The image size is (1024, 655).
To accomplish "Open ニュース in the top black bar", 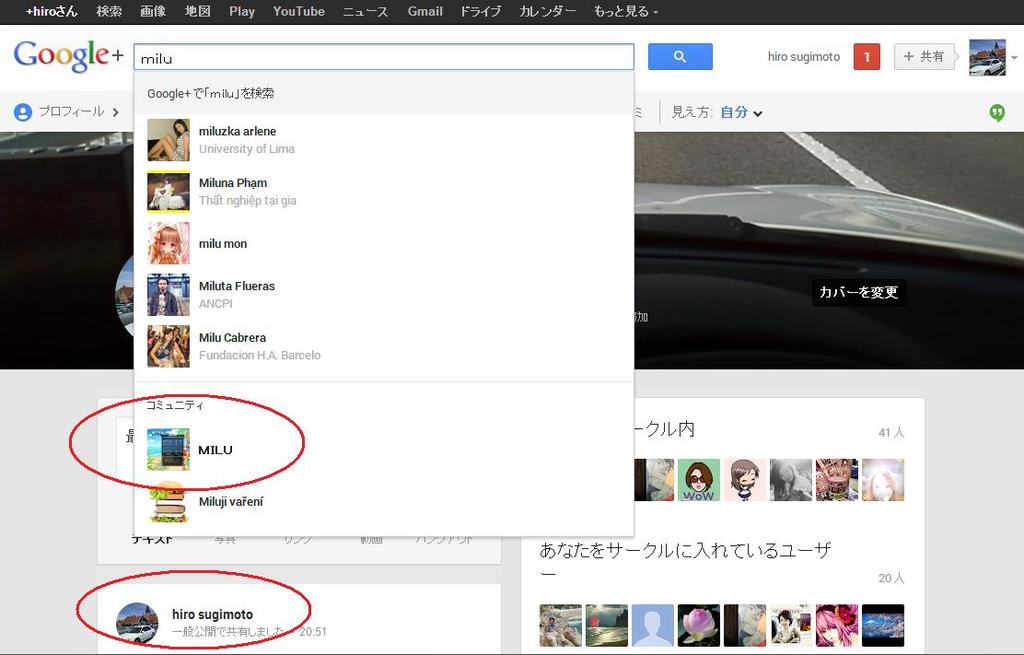I will [366, 11].
